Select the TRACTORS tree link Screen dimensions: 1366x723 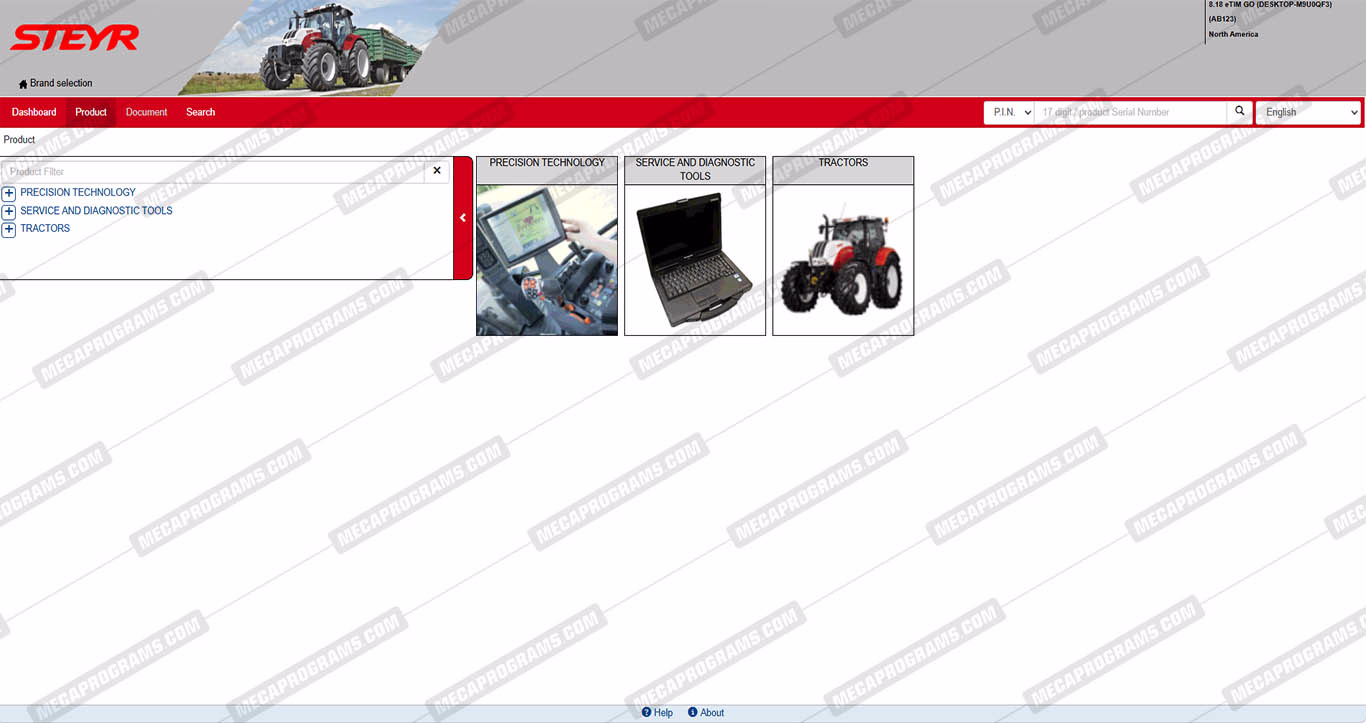[x=45, y=229]
